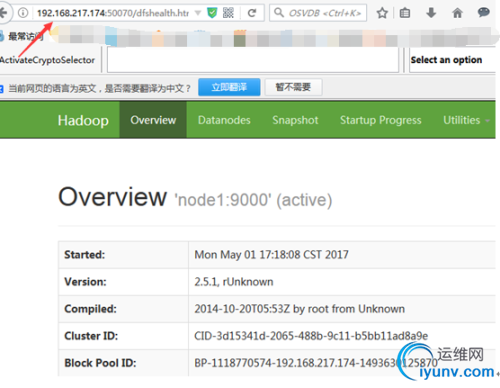The height and width of the screenshot is (388, 500).
Task: Open the 'Select an option' dropdown
Action: point(452,60)
